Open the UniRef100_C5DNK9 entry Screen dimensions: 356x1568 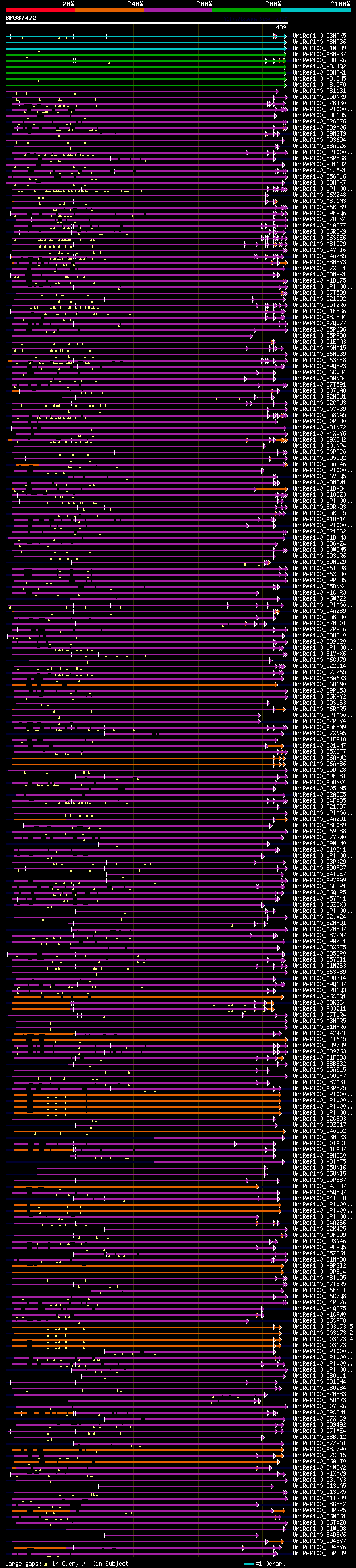319,97
